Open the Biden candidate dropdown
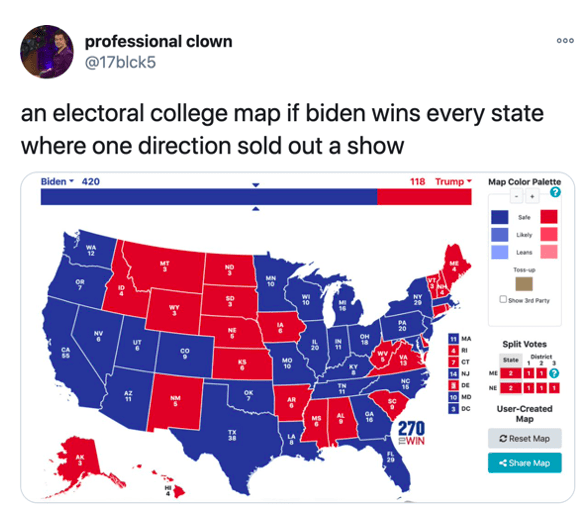Viewport: 587px width, 515px height. coord(57,182)
